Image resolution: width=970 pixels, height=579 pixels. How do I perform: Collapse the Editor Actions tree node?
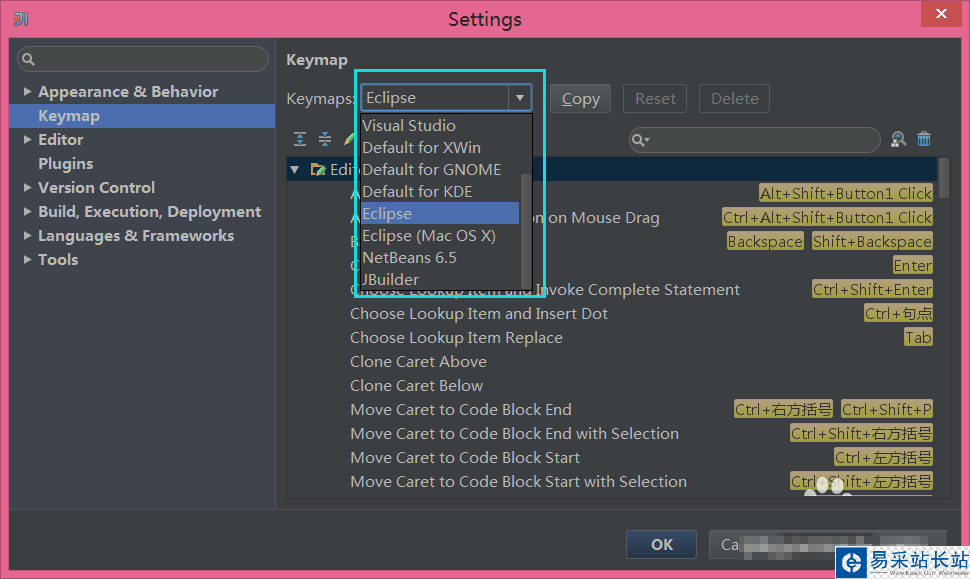click(295, 169)
